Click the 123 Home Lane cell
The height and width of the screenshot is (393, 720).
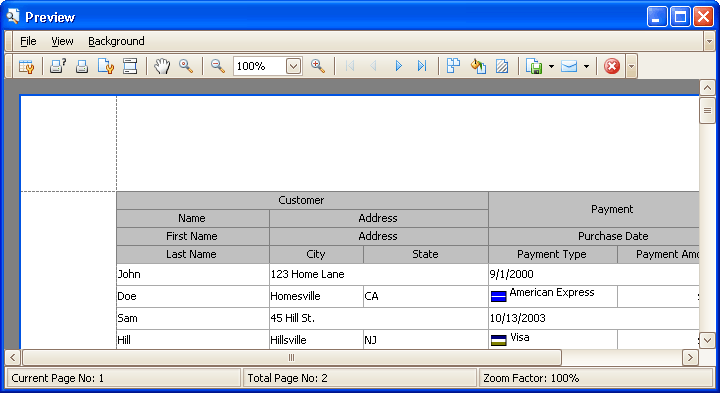pyautogui.click(x=379, y=274)
